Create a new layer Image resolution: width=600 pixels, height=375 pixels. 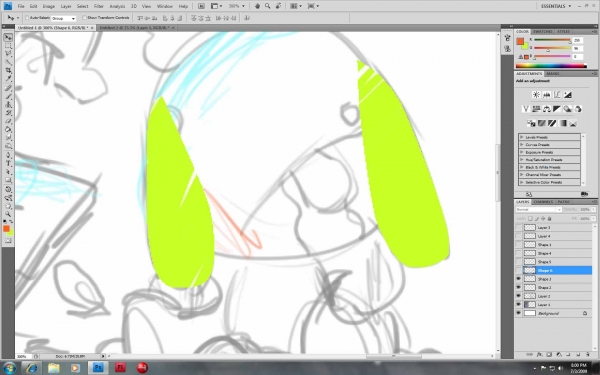point(578,355)
